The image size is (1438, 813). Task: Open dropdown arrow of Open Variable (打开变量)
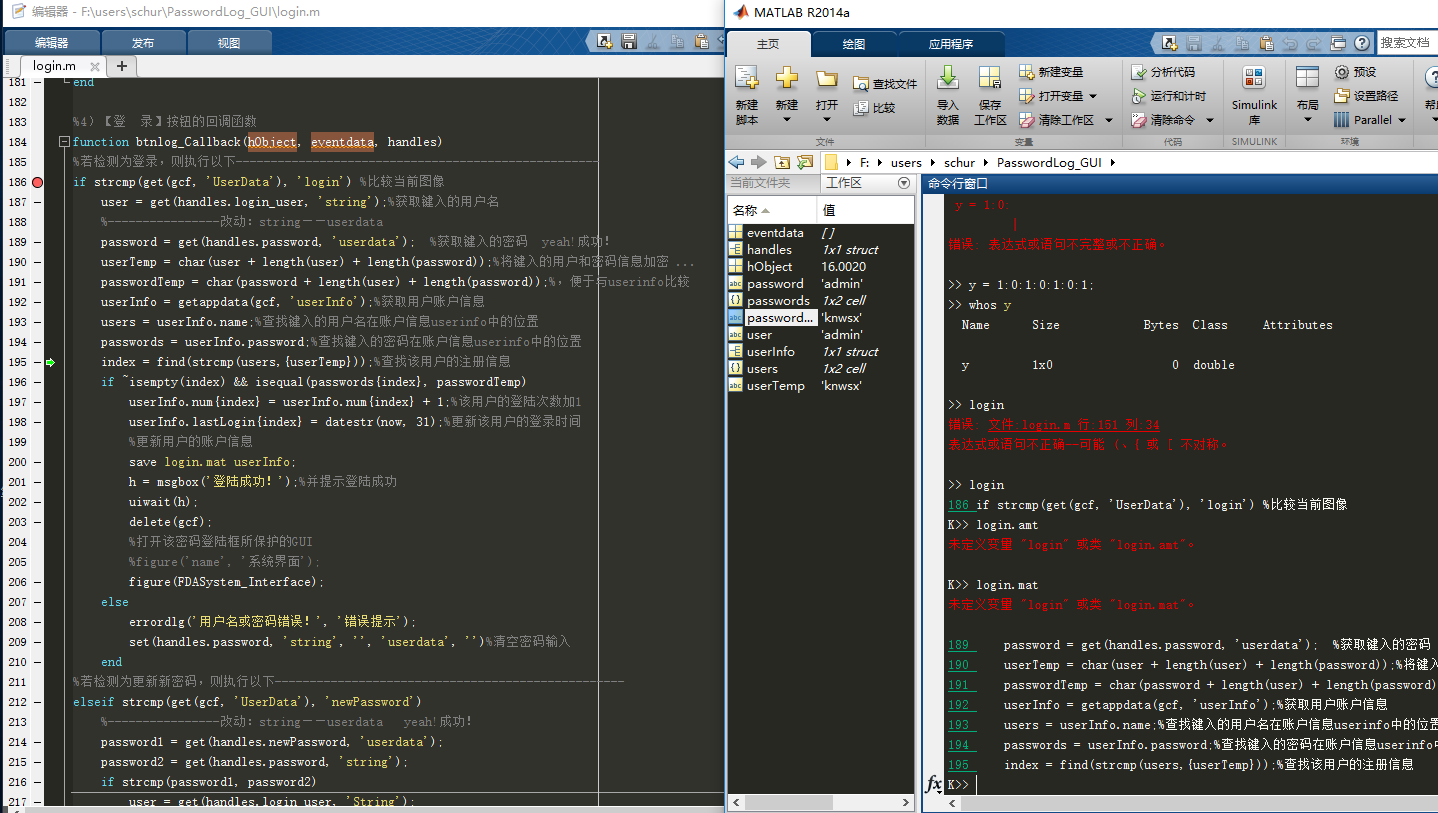(1093, 96)
